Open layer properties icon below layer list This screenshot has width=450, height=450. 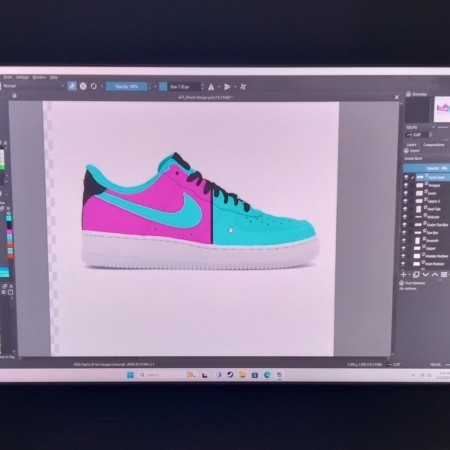pyautogui.click(x=444, y=275)
